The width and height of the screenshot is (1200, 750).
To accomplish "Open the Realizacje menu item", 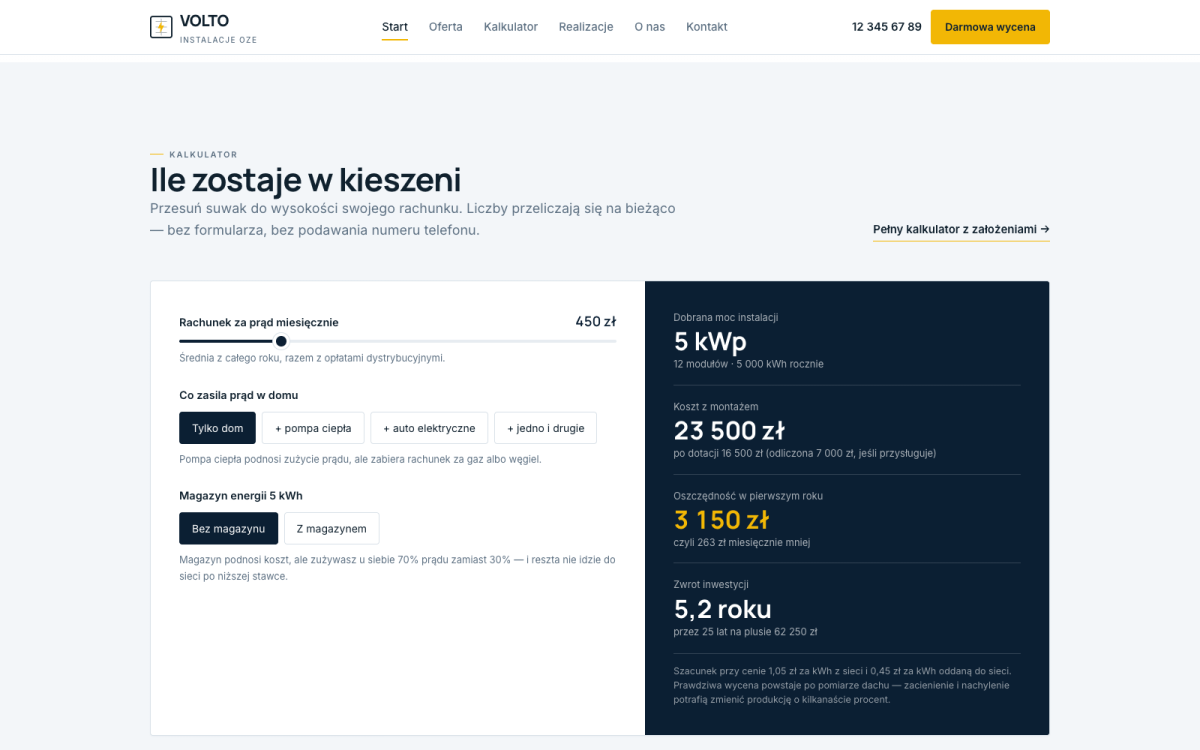I will pos(586,27).
